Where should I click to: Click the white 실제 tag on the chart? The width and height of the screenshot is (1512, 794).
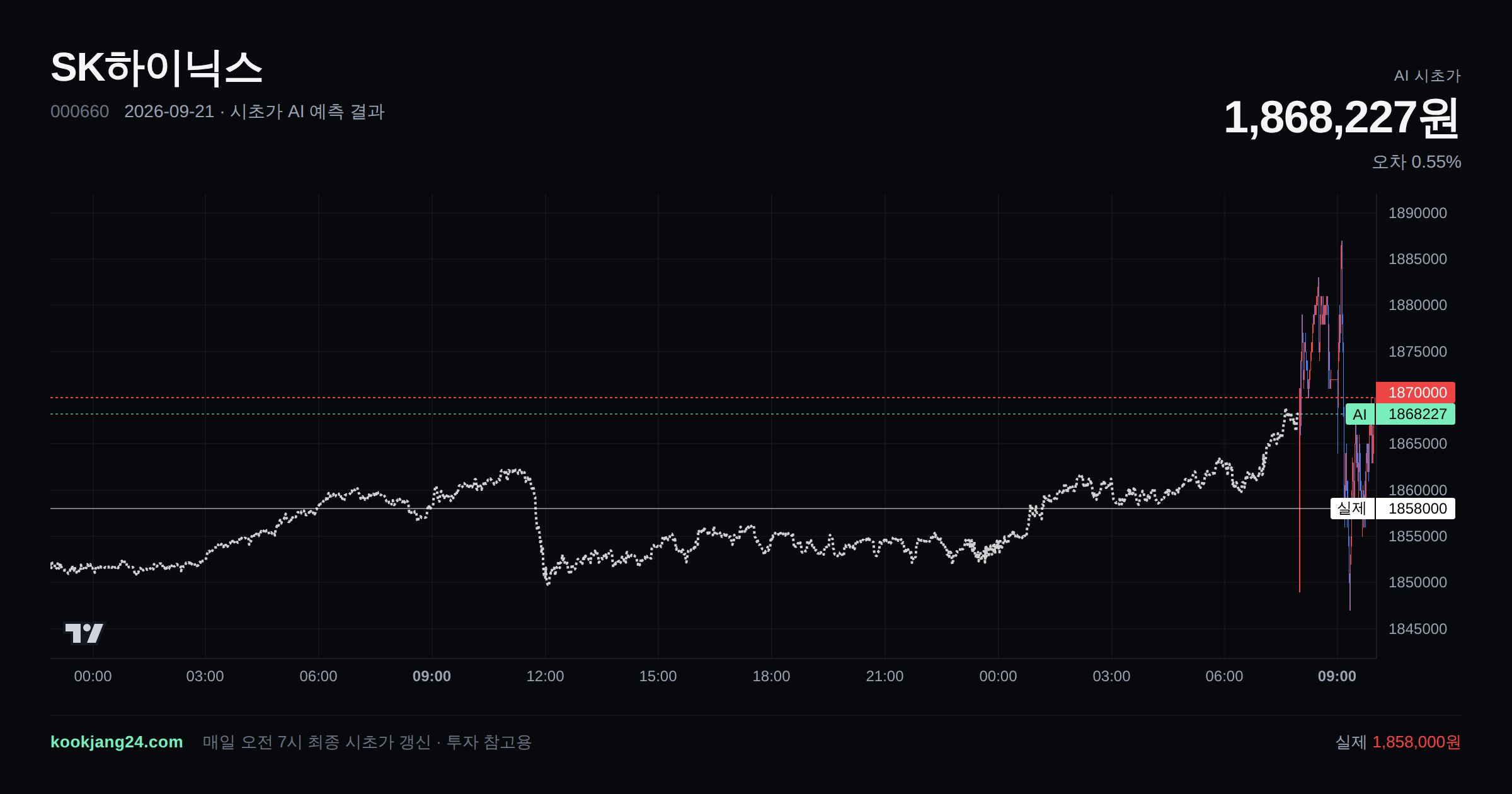pyautogui.click(x=1352, y=509)
